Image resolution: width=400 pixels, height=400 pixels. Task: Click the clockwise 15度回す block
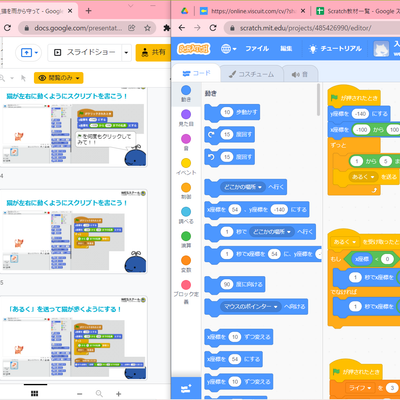pyautogui.click(x=230, y=135)
